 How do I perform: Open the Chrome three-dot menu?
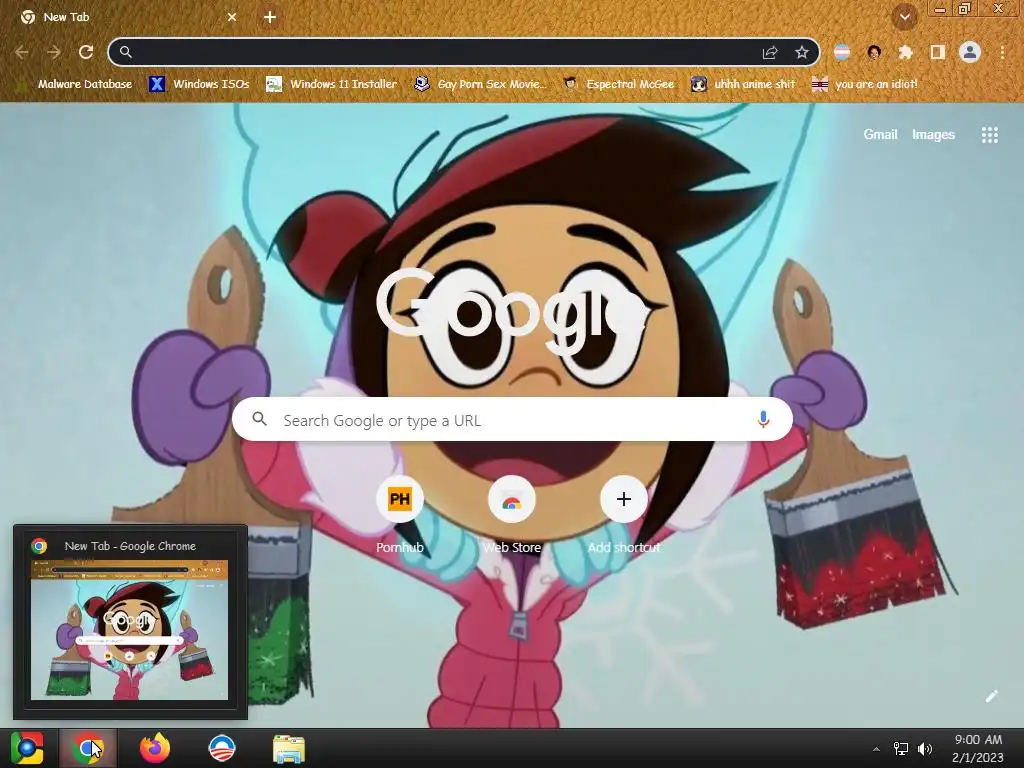[1002, 52]
